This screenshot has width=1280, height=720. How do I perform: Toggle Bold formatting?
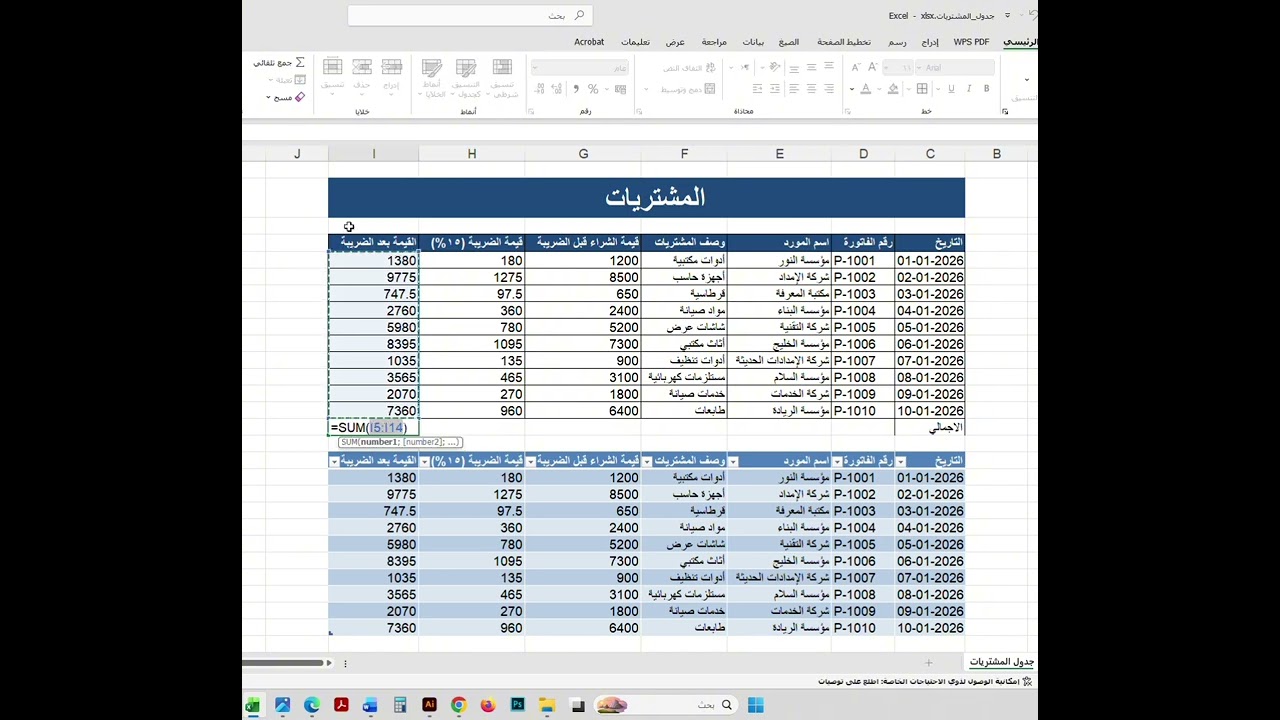point(986,89)
